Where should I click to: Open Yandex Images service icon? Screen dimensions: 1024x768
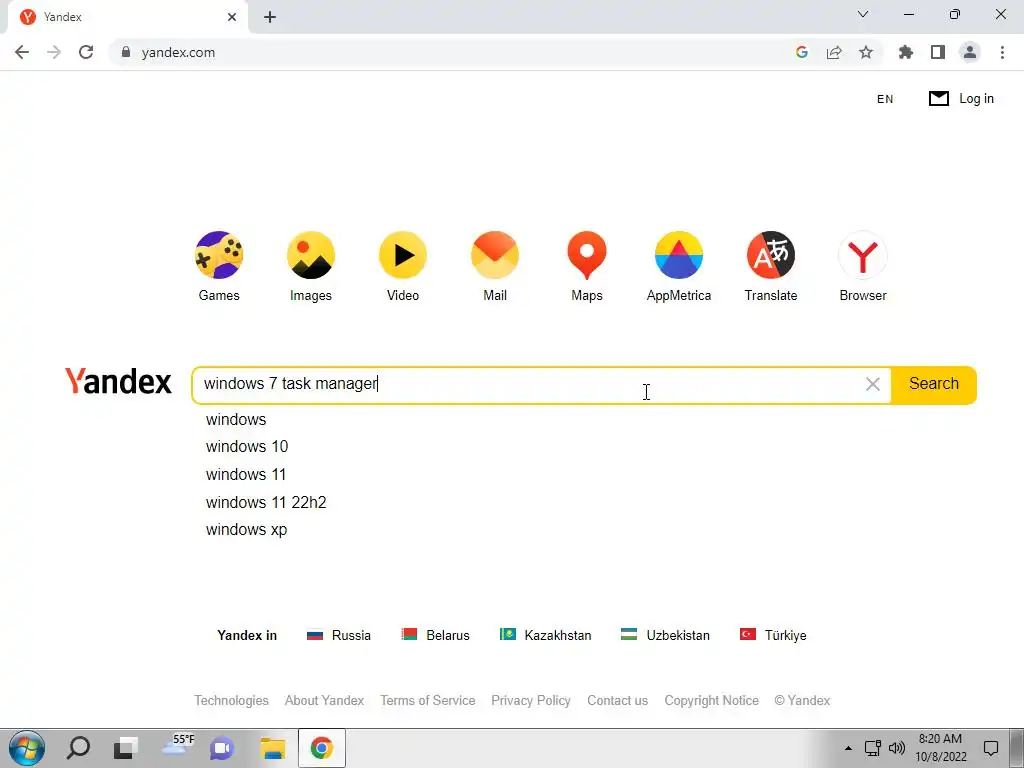pyautogui.click(x=311, y=255)
